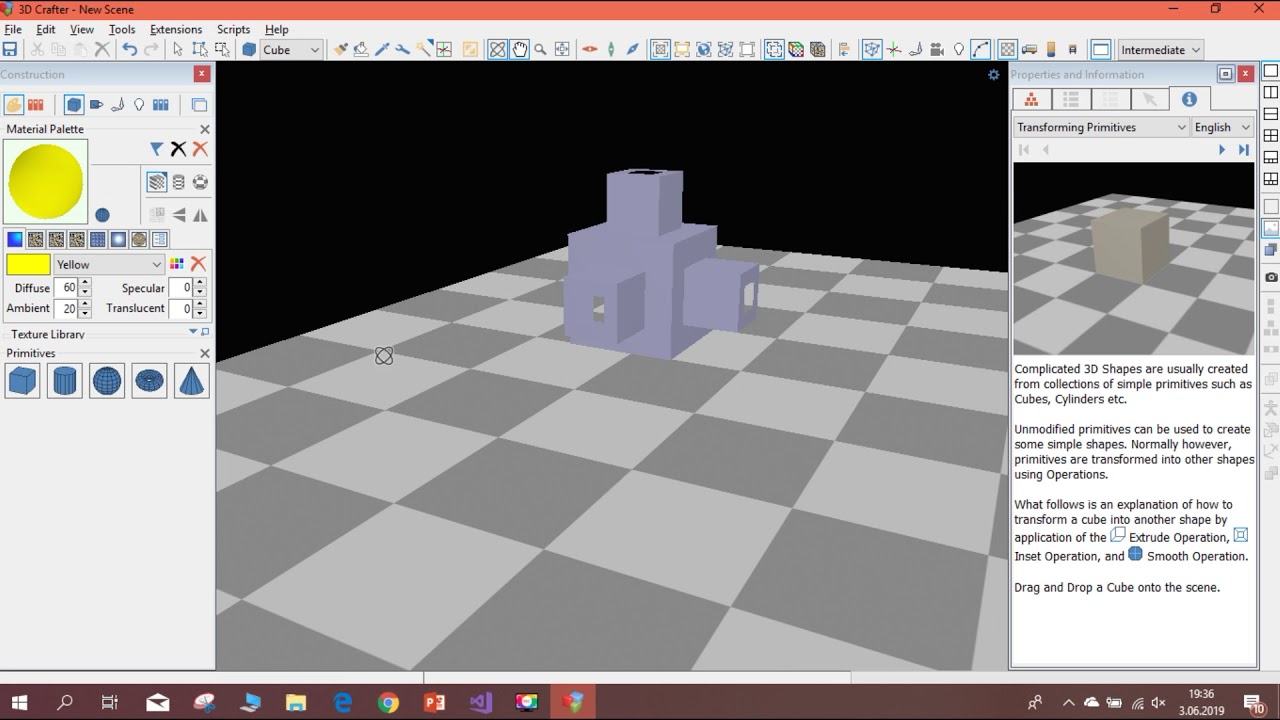Click the Undo arrow
Image resolution: width=1280 pixels, height=720 pixels.
129,49
